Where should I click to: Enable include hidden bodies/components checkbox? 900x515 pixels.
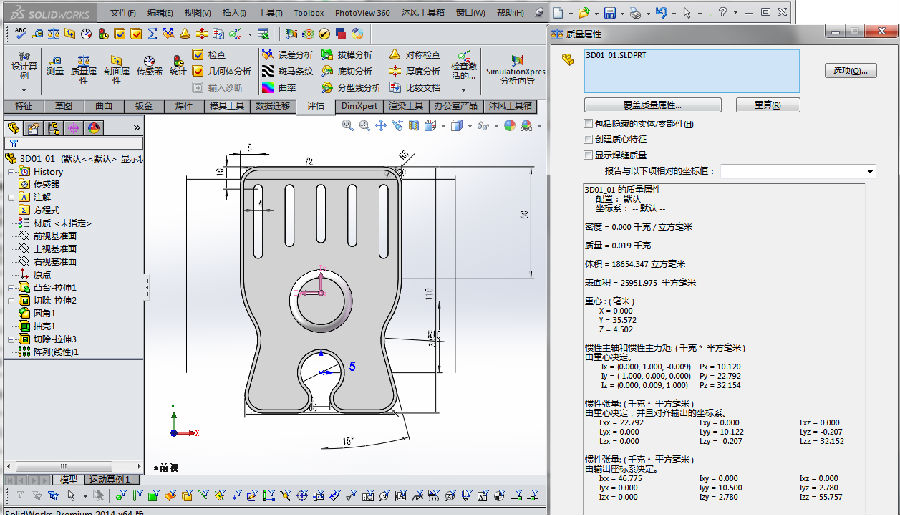click(x=588, y=124)
